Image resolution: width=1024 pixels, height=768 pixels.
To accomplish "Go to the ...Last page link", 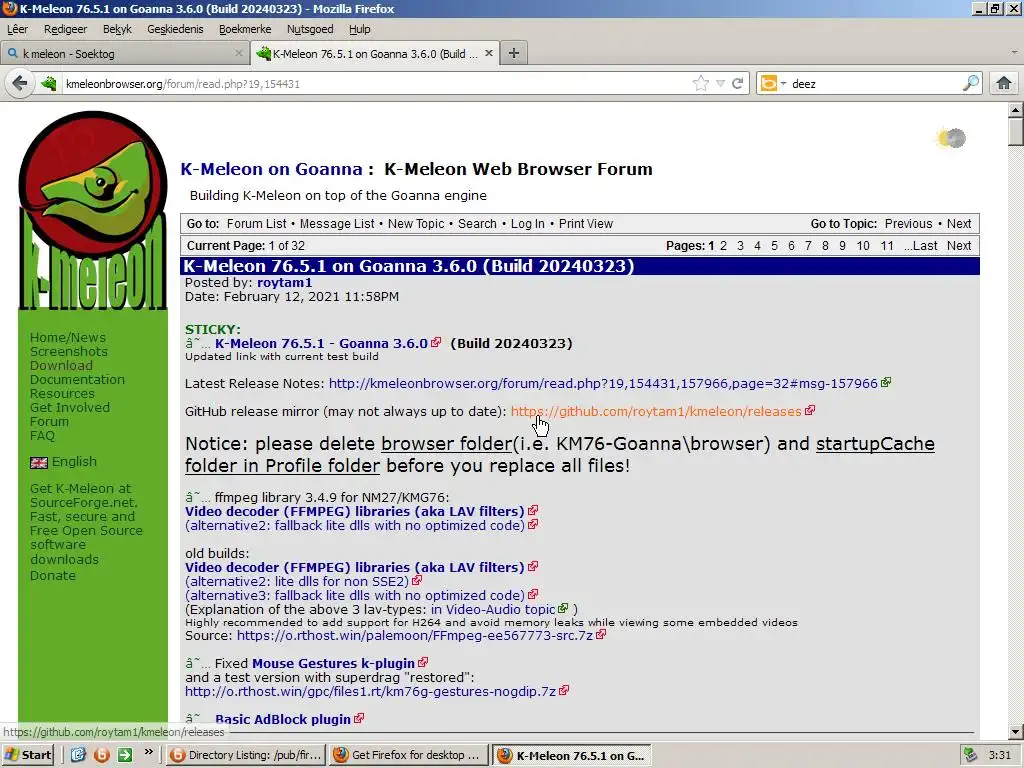I will (x=921, y=246).
